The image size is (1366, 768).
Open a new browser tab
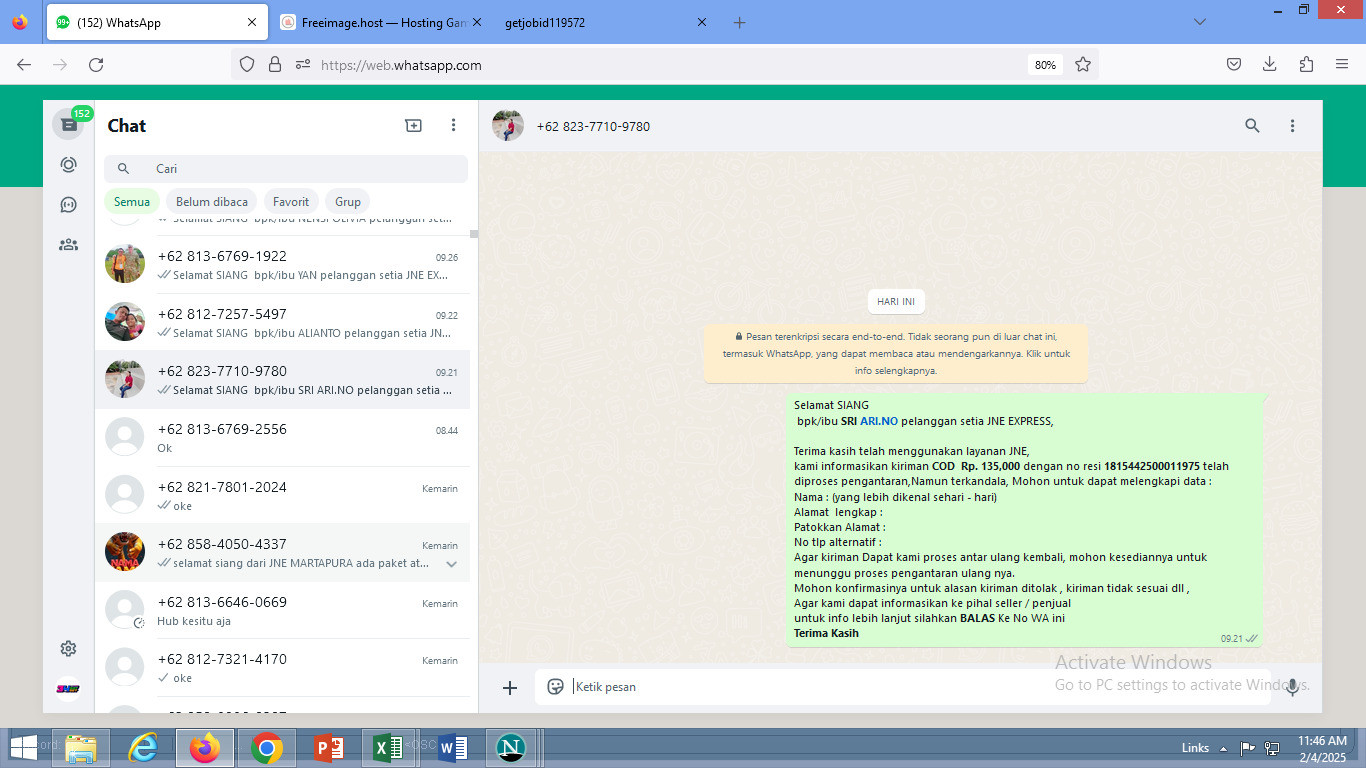point(739,22)
